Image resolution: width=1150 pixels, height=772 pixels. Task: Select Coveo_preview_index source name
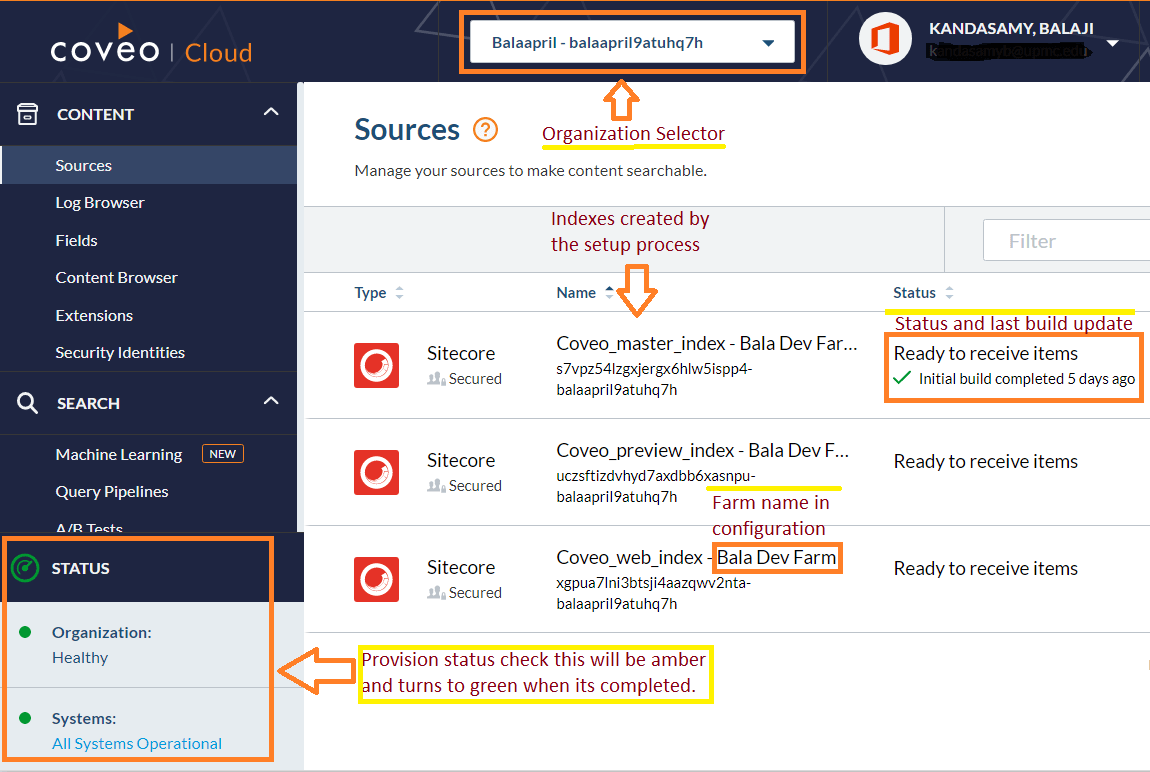(x=702, y=450)
